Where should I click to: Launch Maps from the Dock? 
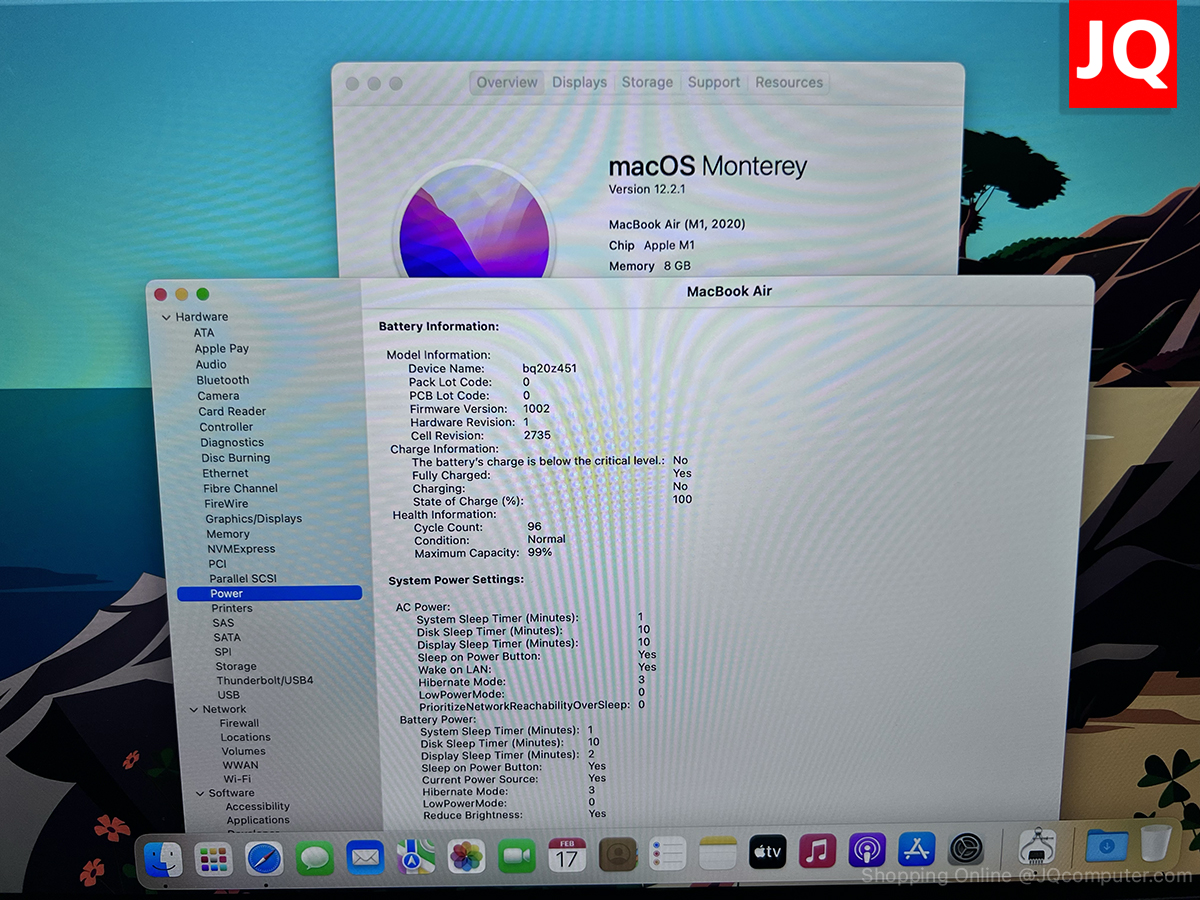click(x=415, y=858)
